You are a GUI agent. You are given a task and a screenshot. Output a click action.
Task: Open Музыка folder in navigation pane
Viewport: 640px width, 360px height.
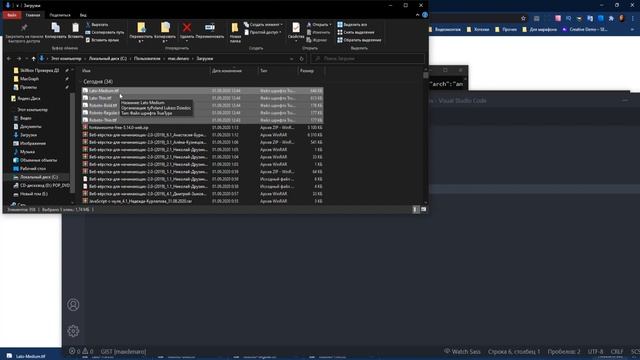point(27,152)
